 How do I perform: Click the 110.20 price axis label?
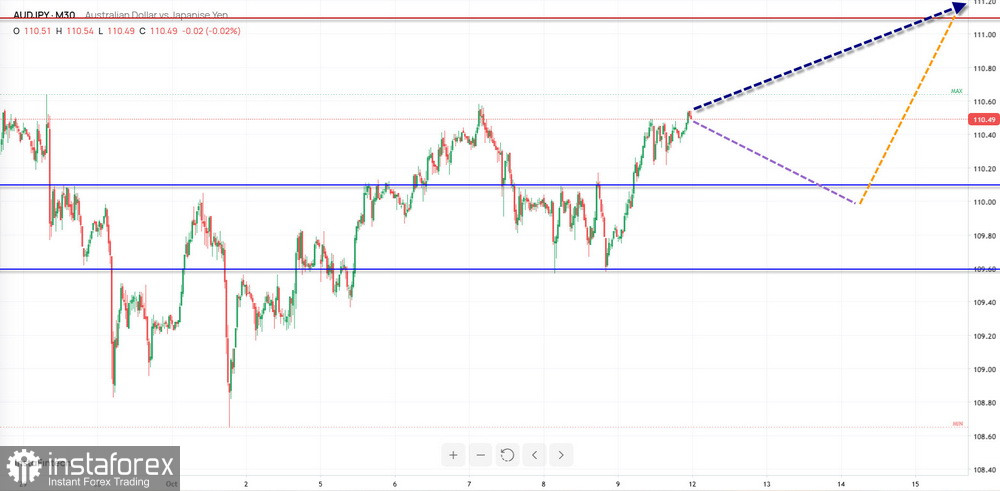tap(984, 169)
